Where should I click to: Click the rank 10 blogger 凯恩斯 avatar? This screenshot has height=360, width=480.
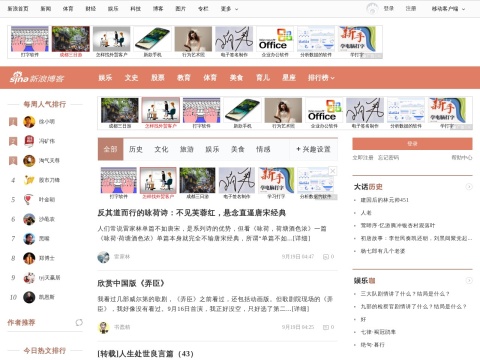point(29,297)
